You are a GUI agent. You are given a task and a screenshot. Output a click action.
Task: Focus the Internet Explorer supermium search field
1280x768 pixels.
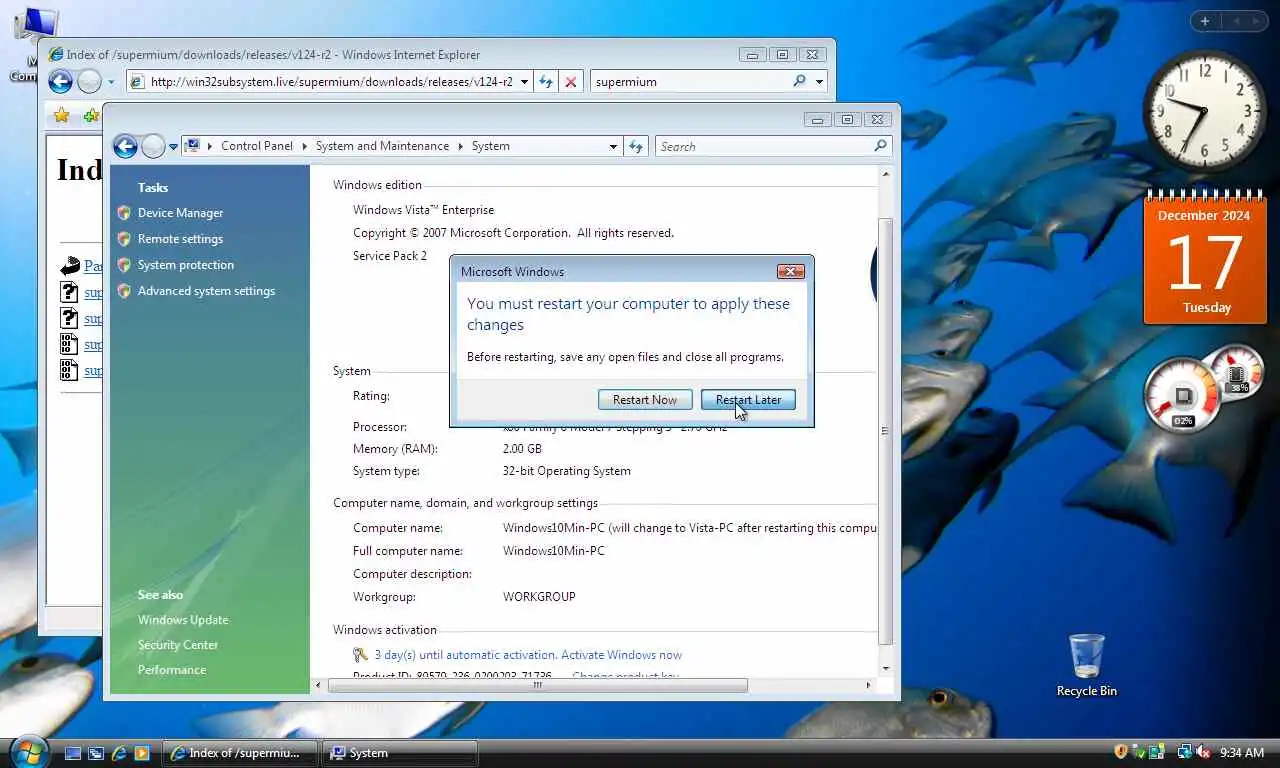click(690, 82)
